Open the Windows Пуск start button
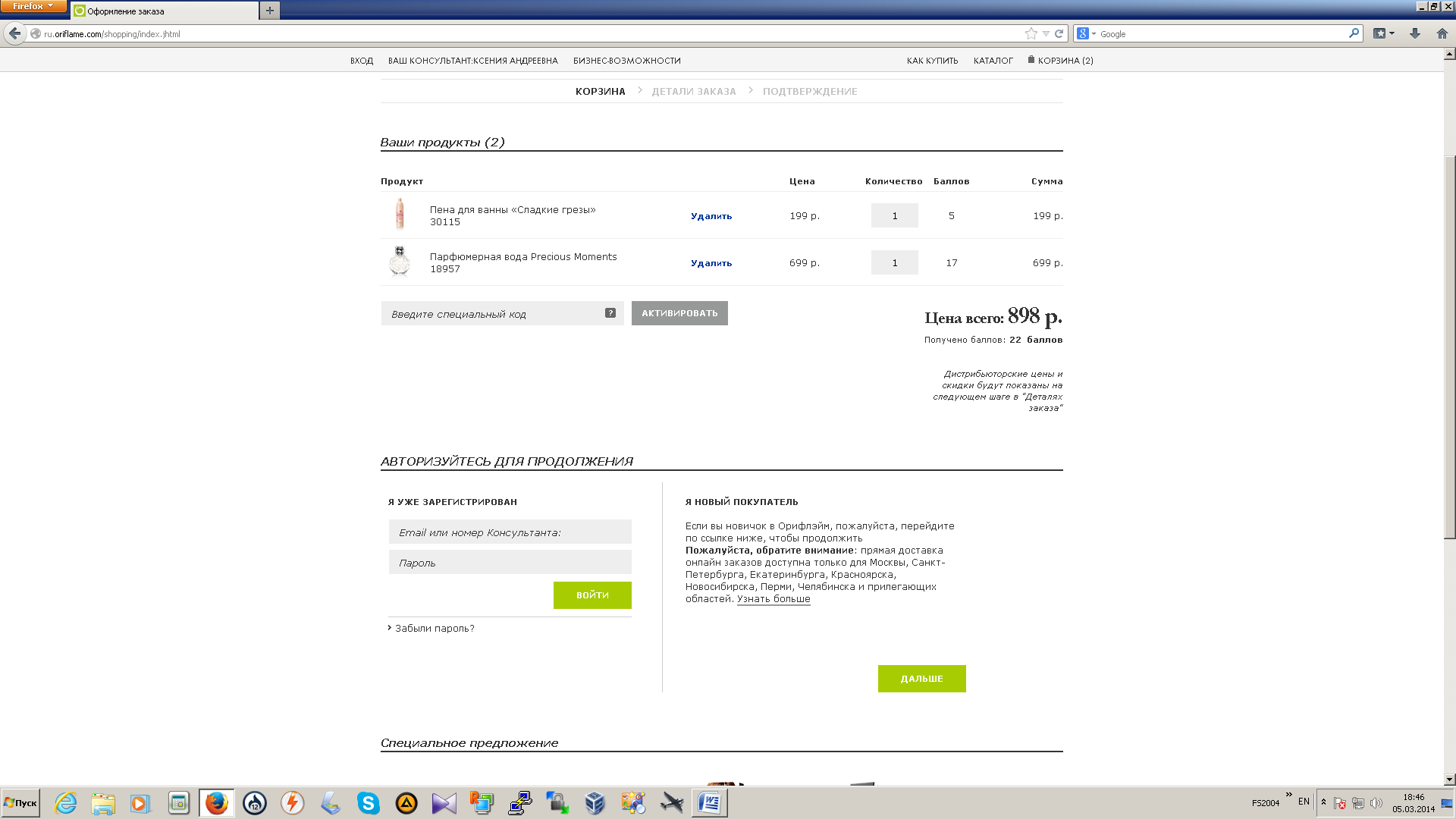 tap(20, 802)
